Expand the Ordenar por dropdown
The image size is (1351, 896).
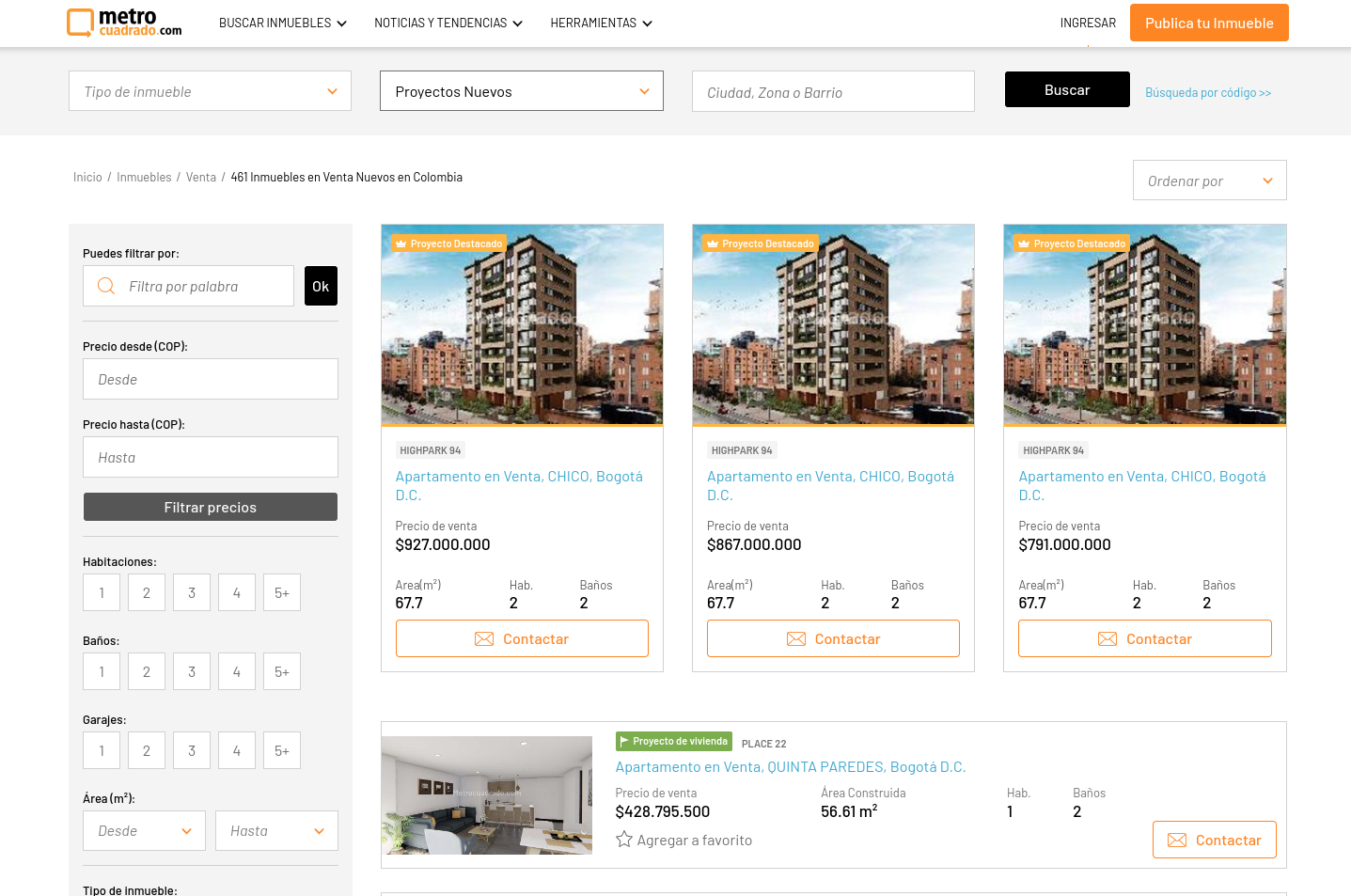(x=1209, y=181)
